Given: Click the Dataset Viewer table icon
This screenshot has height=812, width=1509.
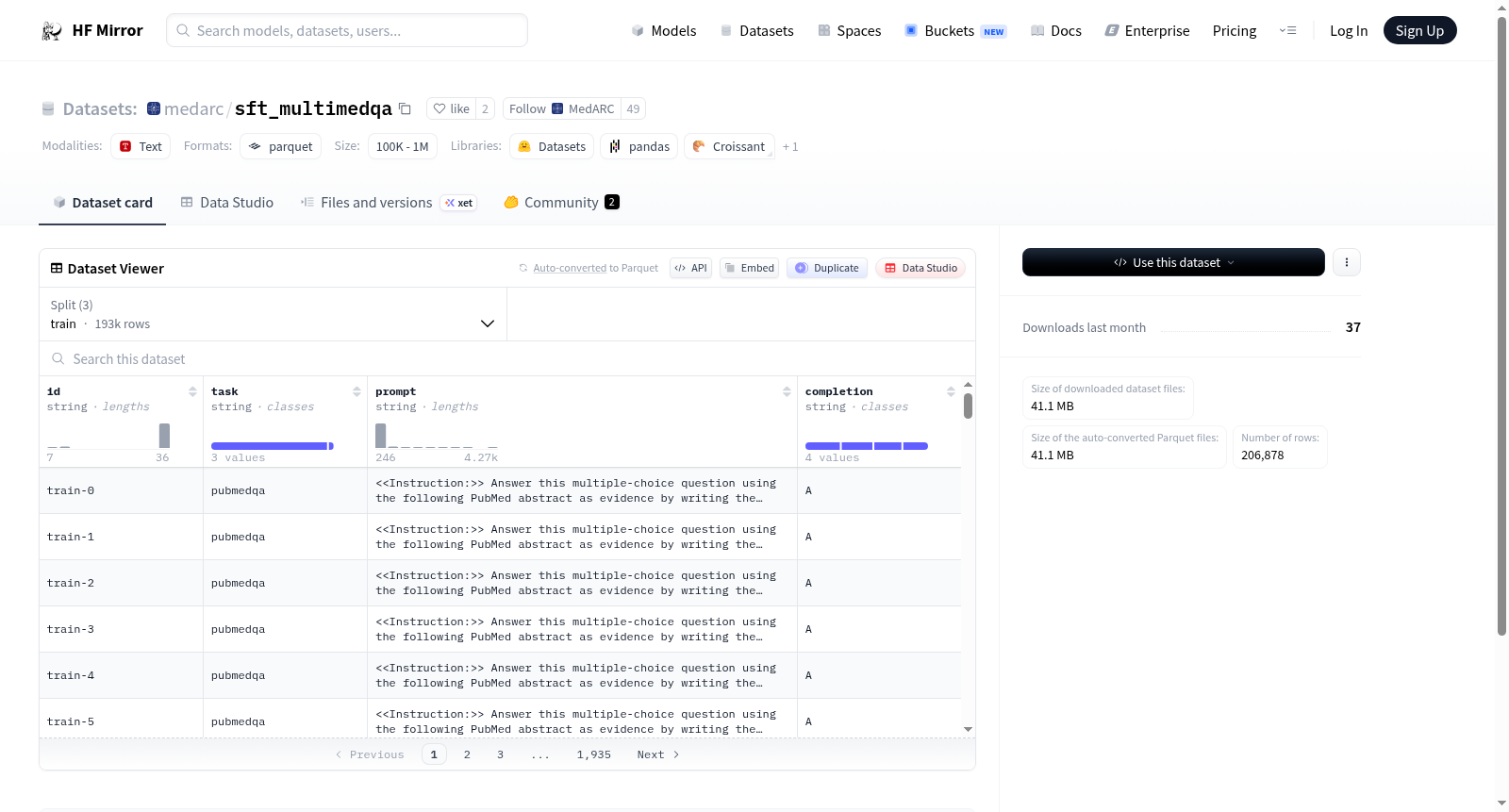Looking at the screenshot, I should pyautogui.click(x=57, y=269).
